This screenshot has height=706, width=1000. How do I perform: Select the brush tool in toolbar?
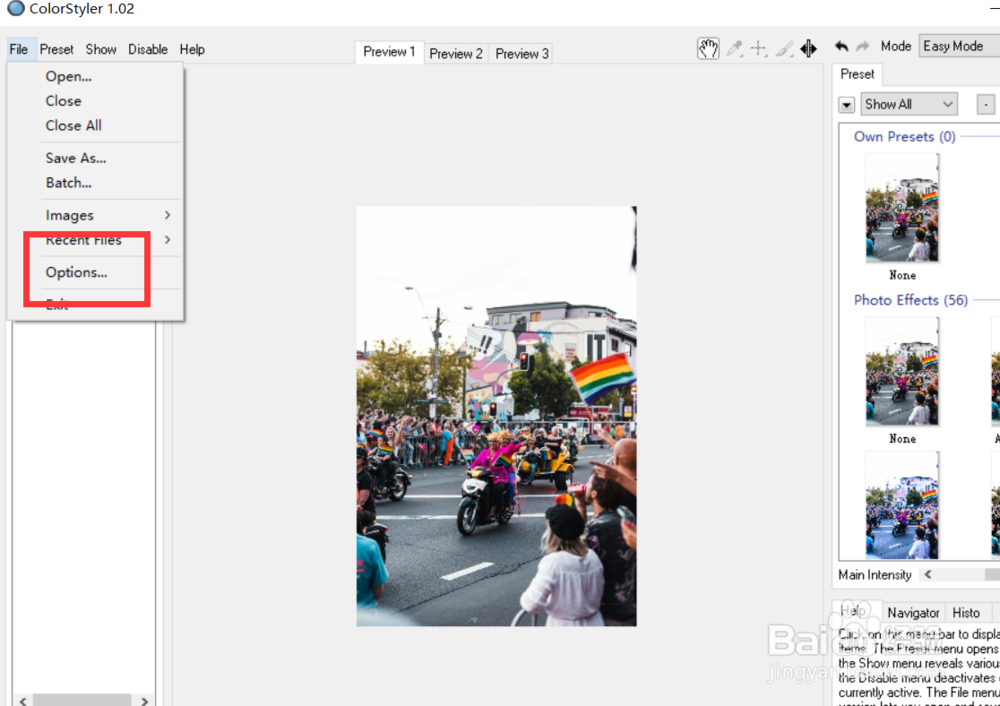coord(784,48)
